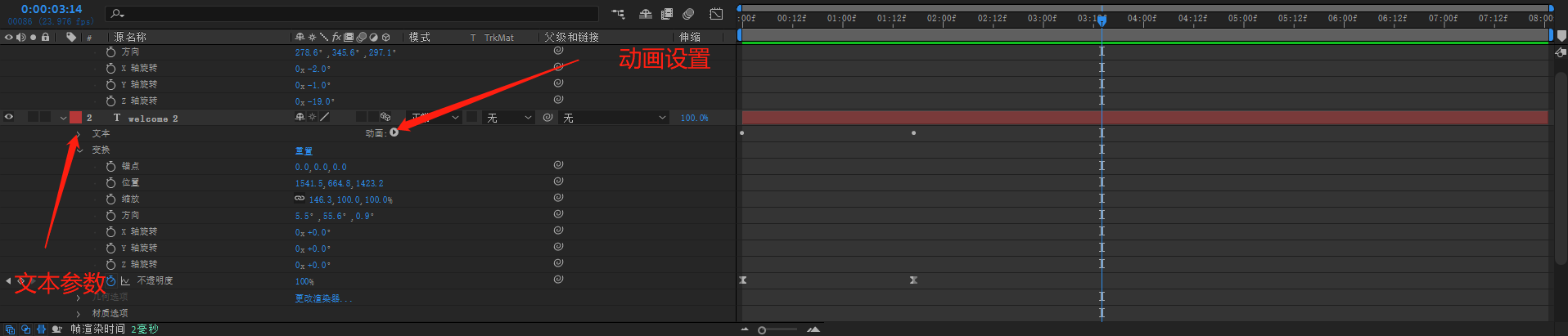This screenshot has width=1568, height=336.
Task: Open the Graph Editor icon
Action: [x=716, y=14]
